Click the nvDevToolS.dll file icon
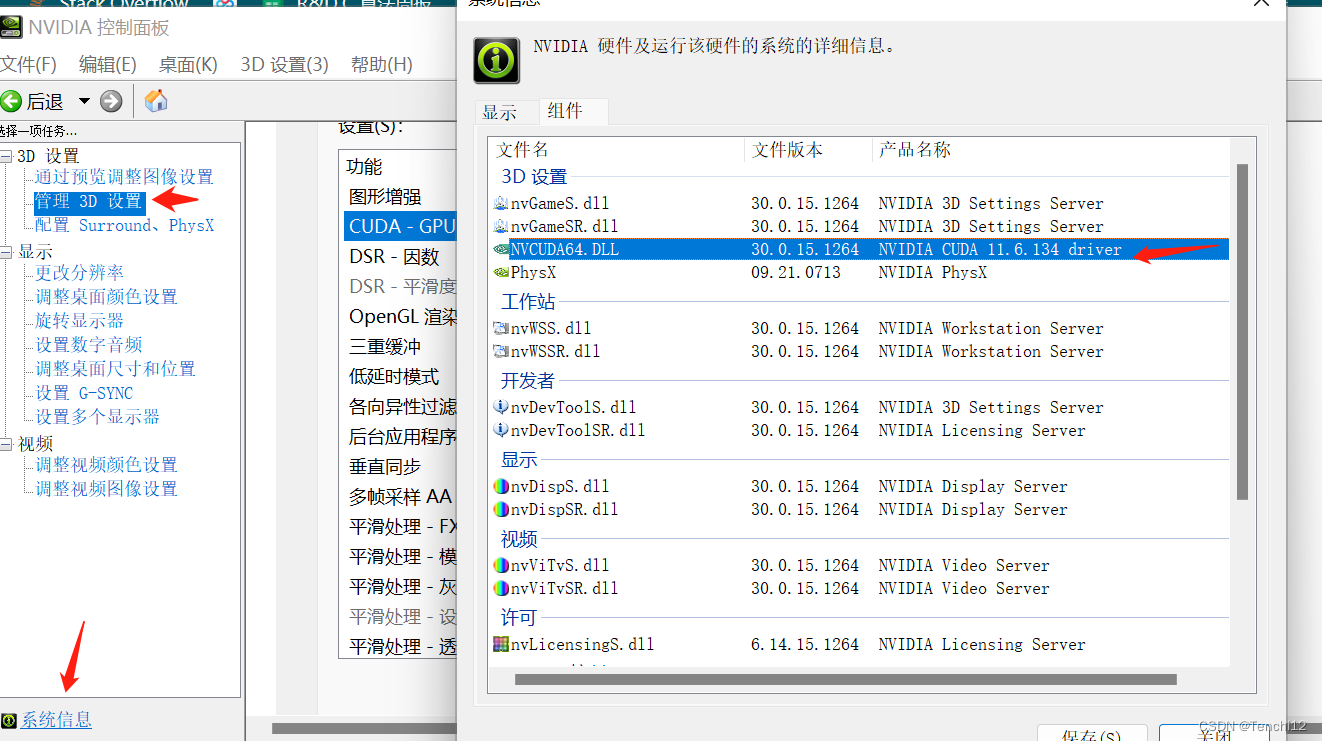The width and height of the screenshot is (1322, 741). [x=501, y=408]
